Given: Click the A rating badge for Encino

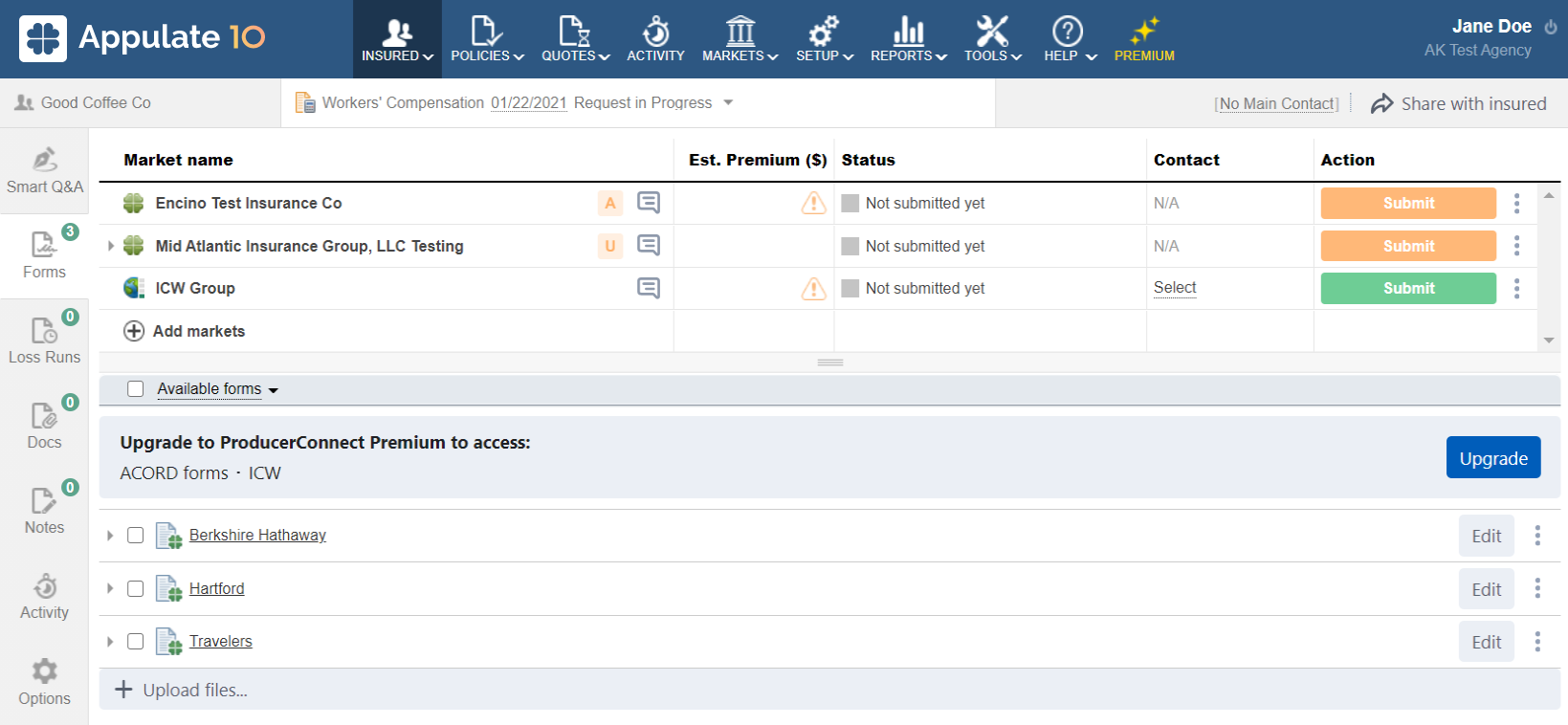Looking at the screenshot, I should (x=610, y=203).
